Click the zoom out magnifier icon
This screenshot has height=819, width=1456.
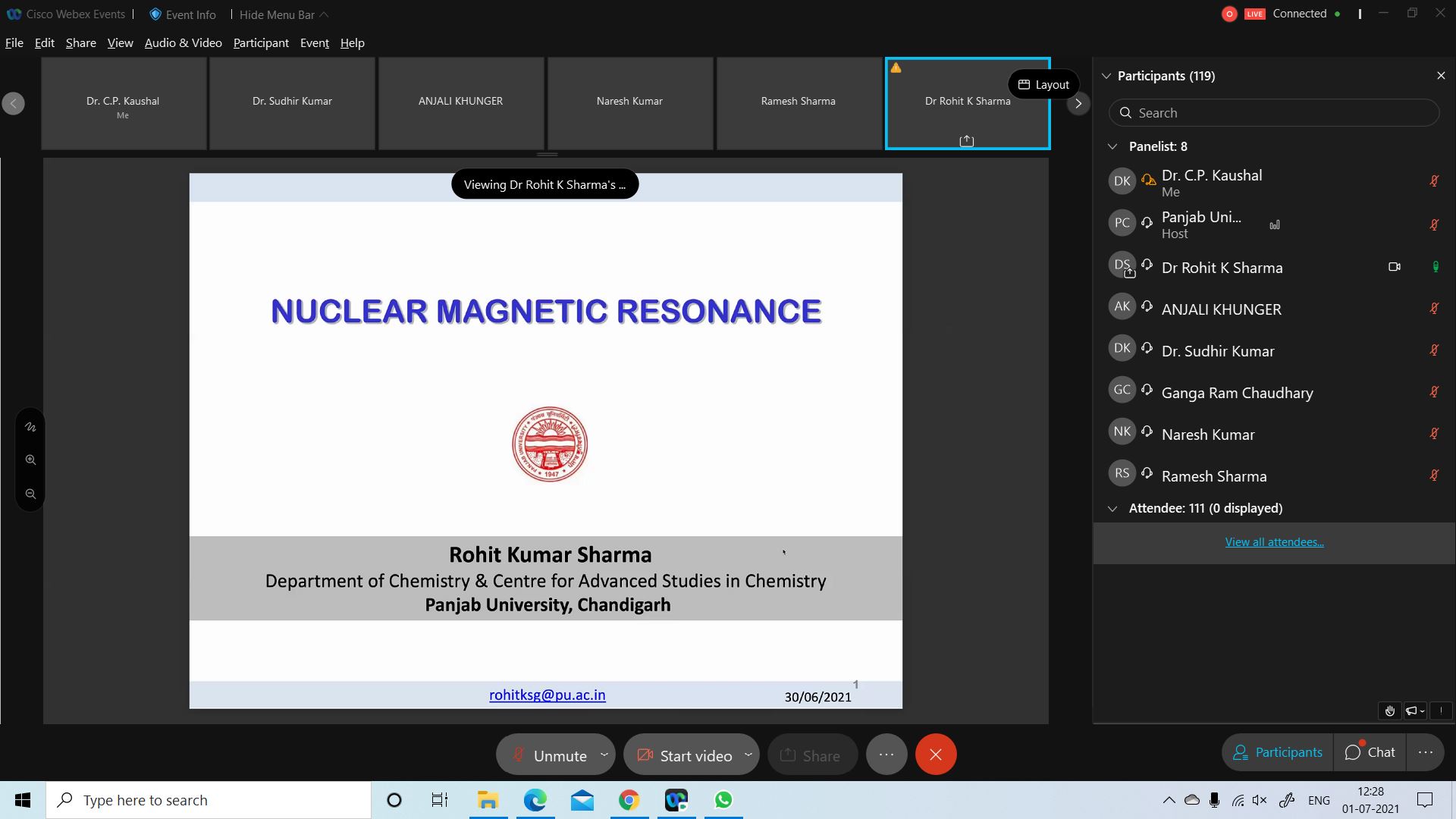30,494
